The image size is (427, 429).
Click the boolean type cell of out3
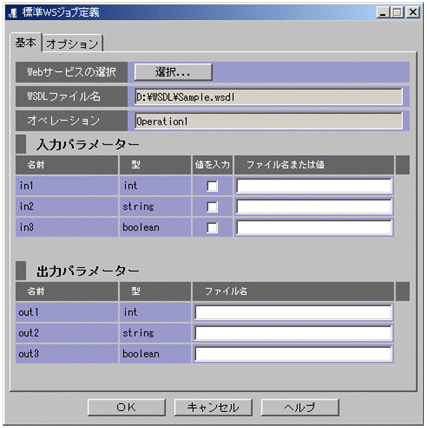pos(155,354)
